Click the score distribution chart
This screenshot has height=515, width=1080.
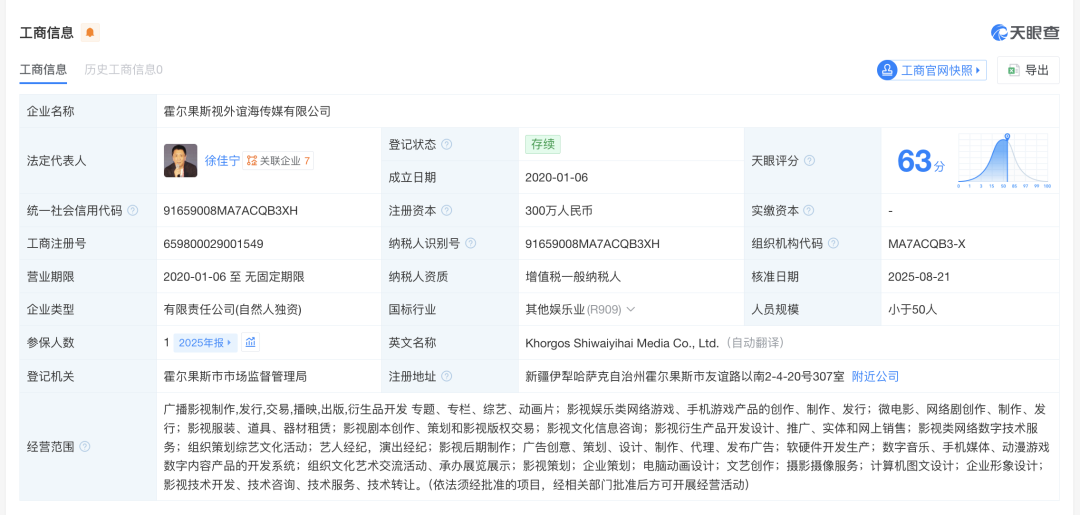click(1003, 161)
